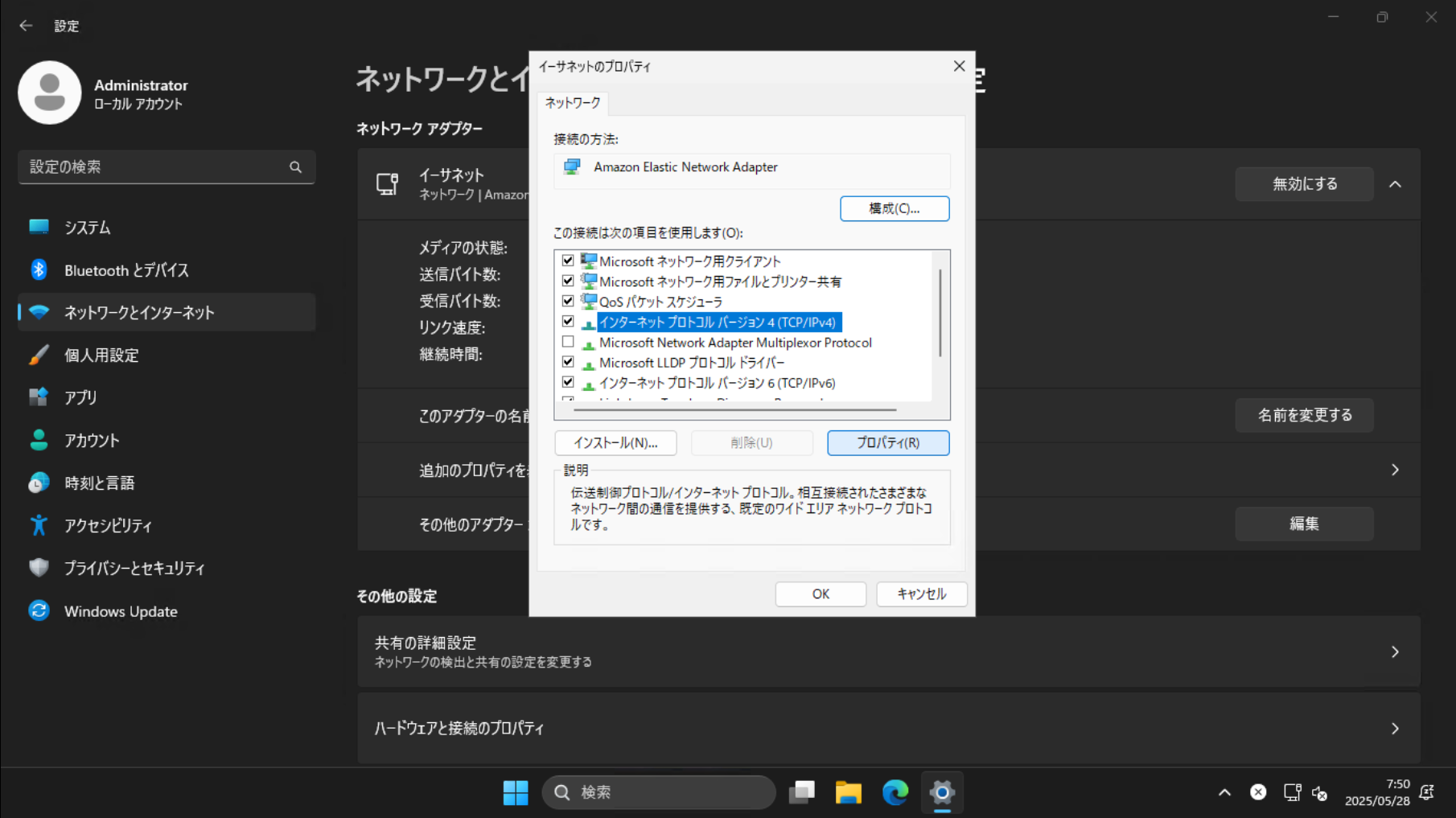
Task: Select インターネット プロトコル バージョン 6 row
Action: 717,383
